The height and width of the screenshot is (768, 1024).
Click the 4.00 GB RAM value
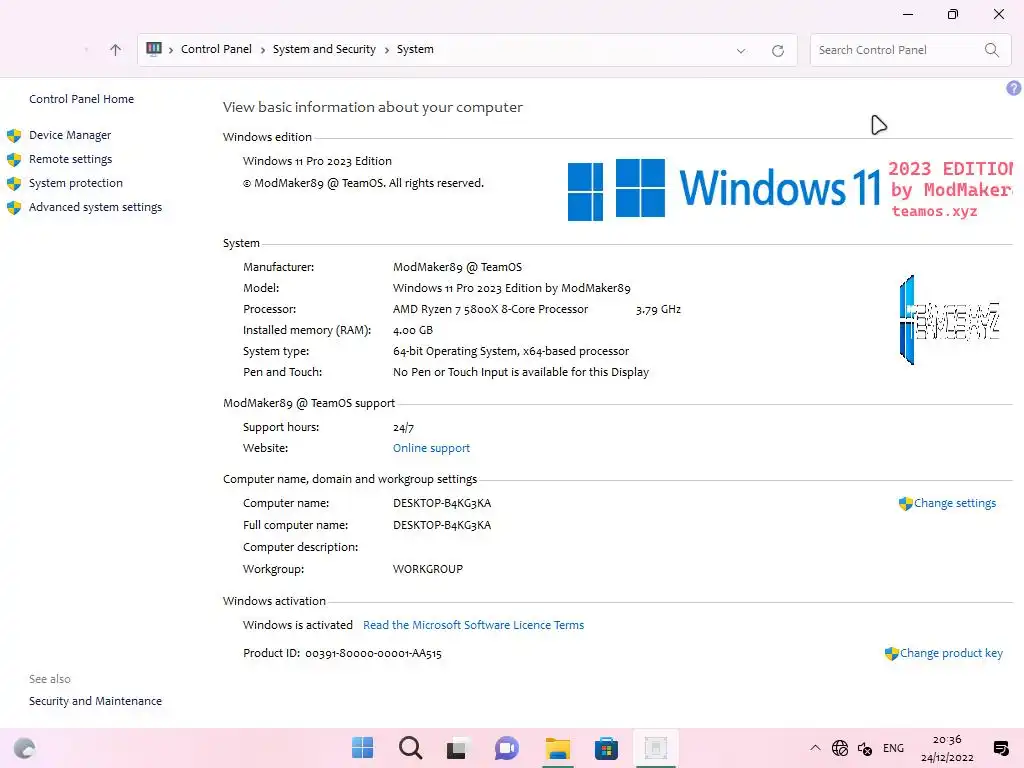click(413, 330)
